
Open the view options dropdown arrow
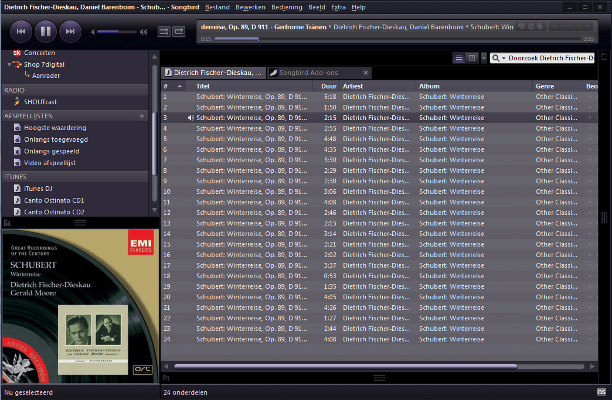point(484,58)
